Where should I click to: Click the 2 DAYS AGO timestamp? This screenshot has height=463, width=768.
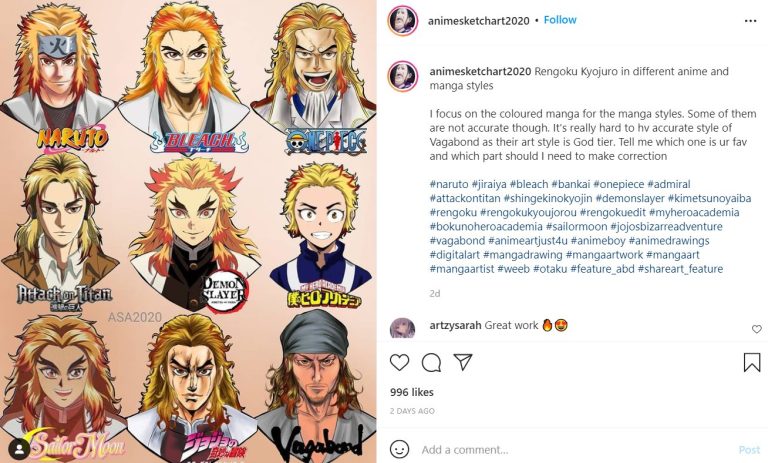coord(412,411)
